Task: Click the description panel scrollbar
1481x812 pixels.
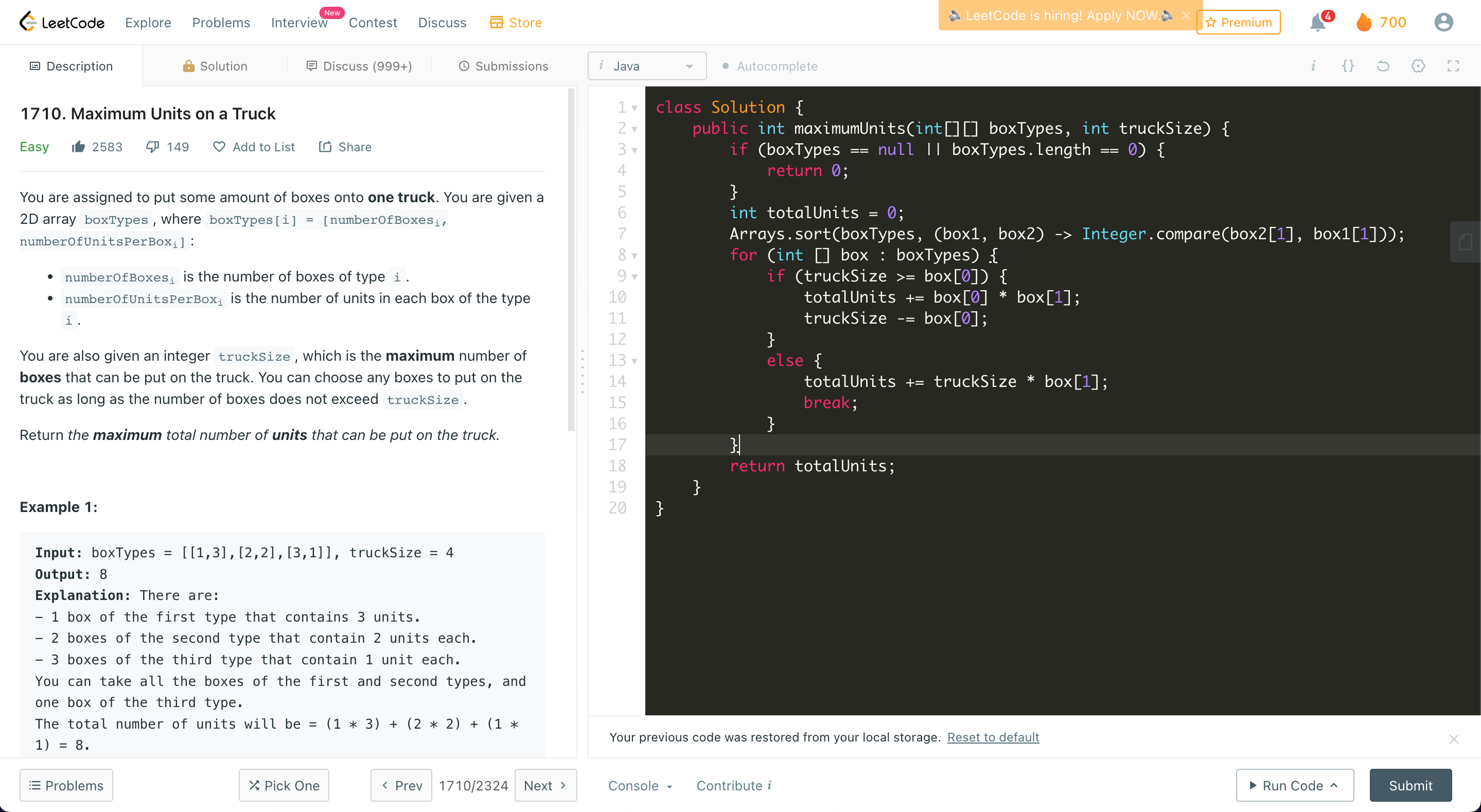Action: pos(571,259)
